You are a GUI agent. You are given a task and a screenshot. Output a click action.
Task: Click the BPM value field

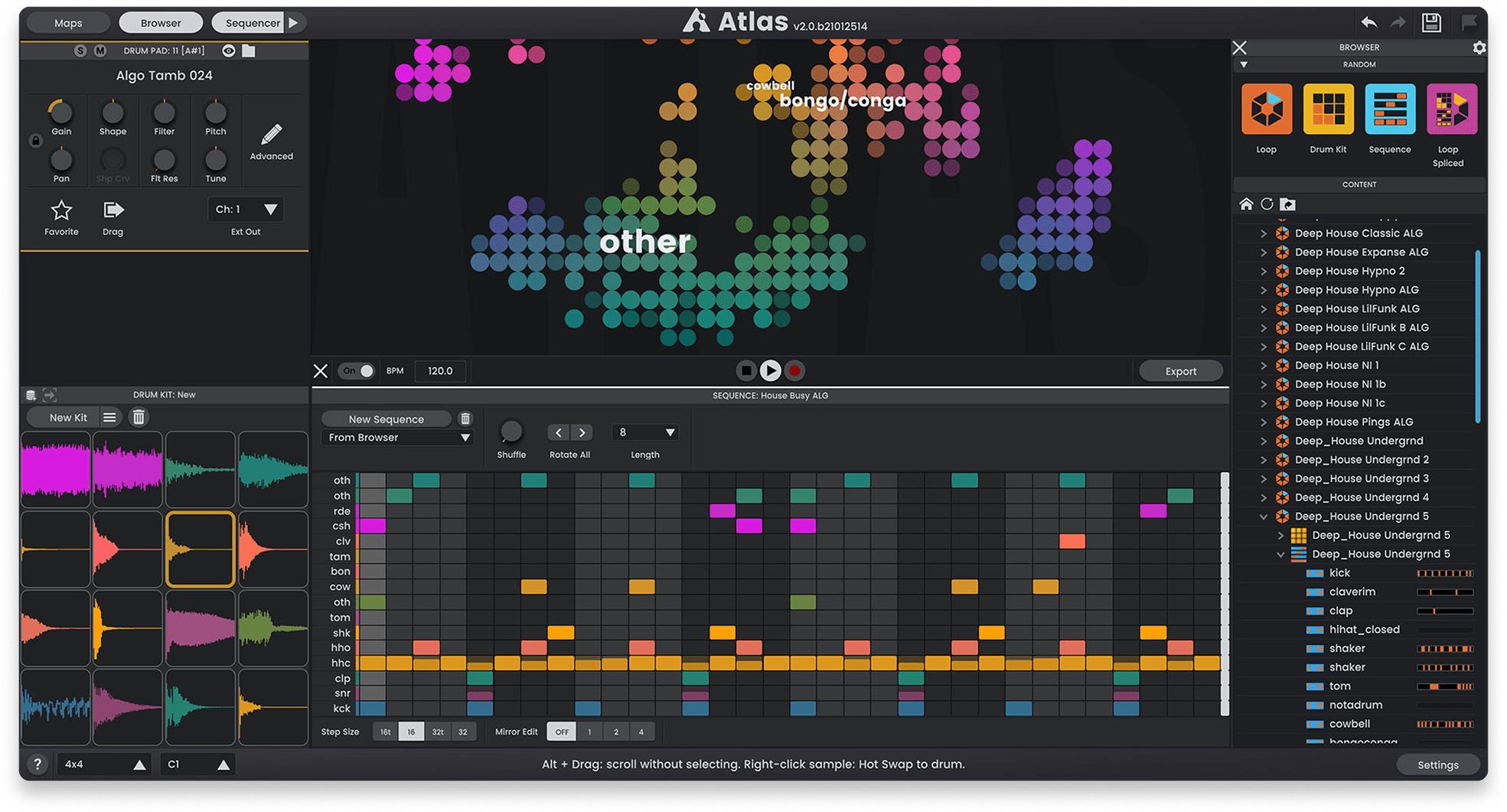click(x=440, y=371)
